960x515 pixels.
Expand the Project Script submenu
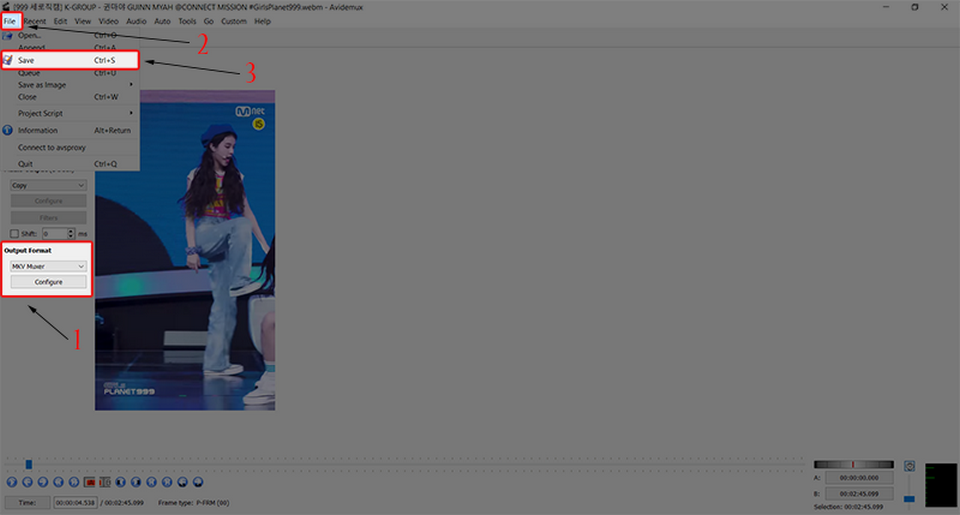point(70,113)
